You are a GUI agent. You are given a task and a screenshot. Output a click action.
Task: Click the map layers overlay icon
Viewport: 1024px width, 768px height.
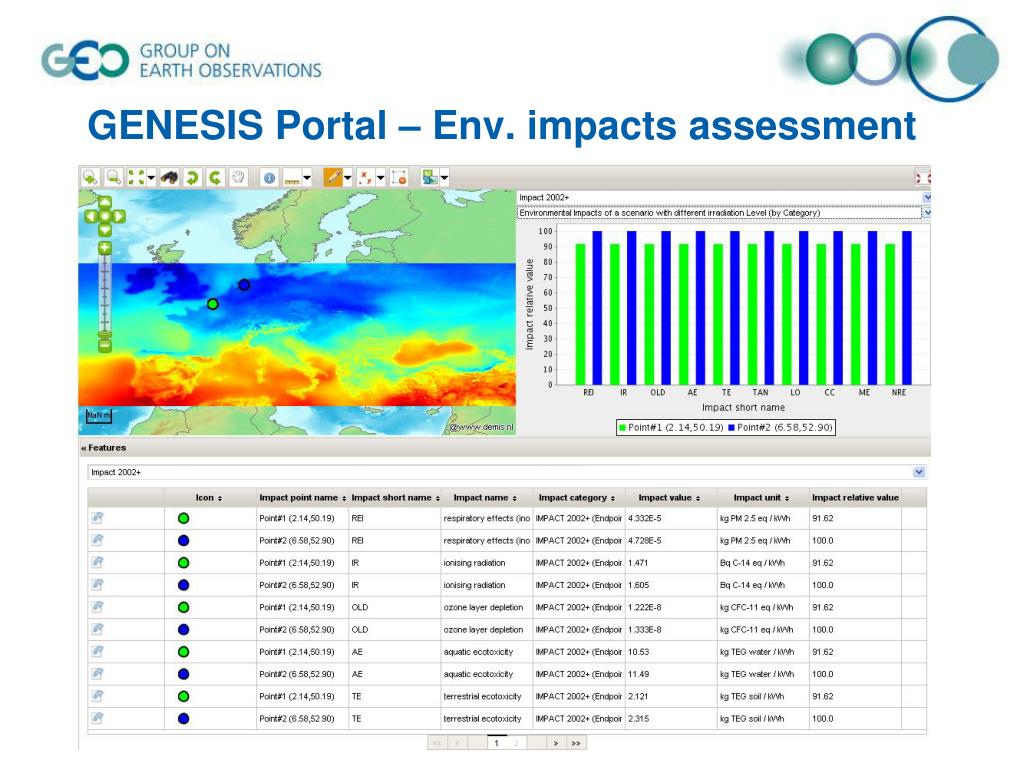(430, 178)
